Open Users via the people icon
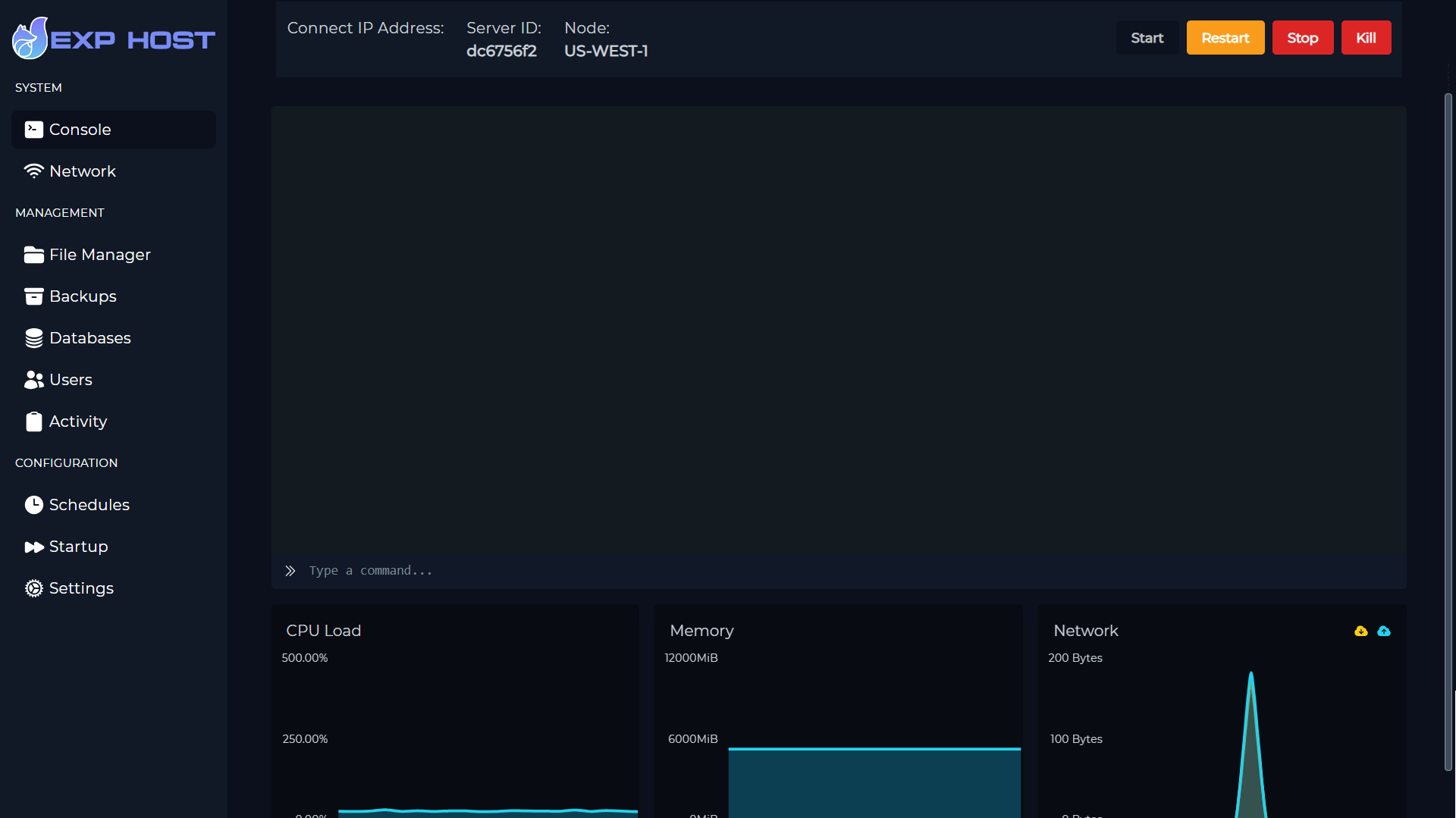The height and width of the screenshot is (818, 1456). (33, 379)
